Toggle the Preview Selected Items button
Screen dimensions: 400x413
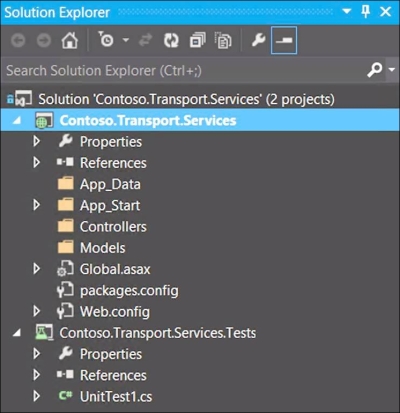(284, 40)
